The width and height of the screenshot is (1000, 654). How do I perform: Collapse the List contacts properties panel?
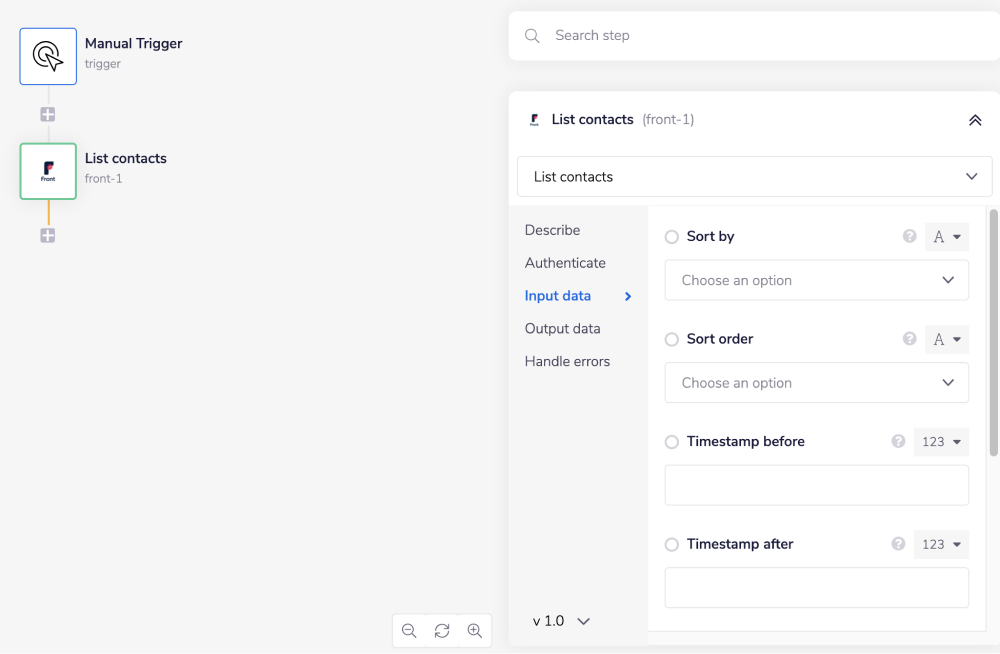click(975, 120)
